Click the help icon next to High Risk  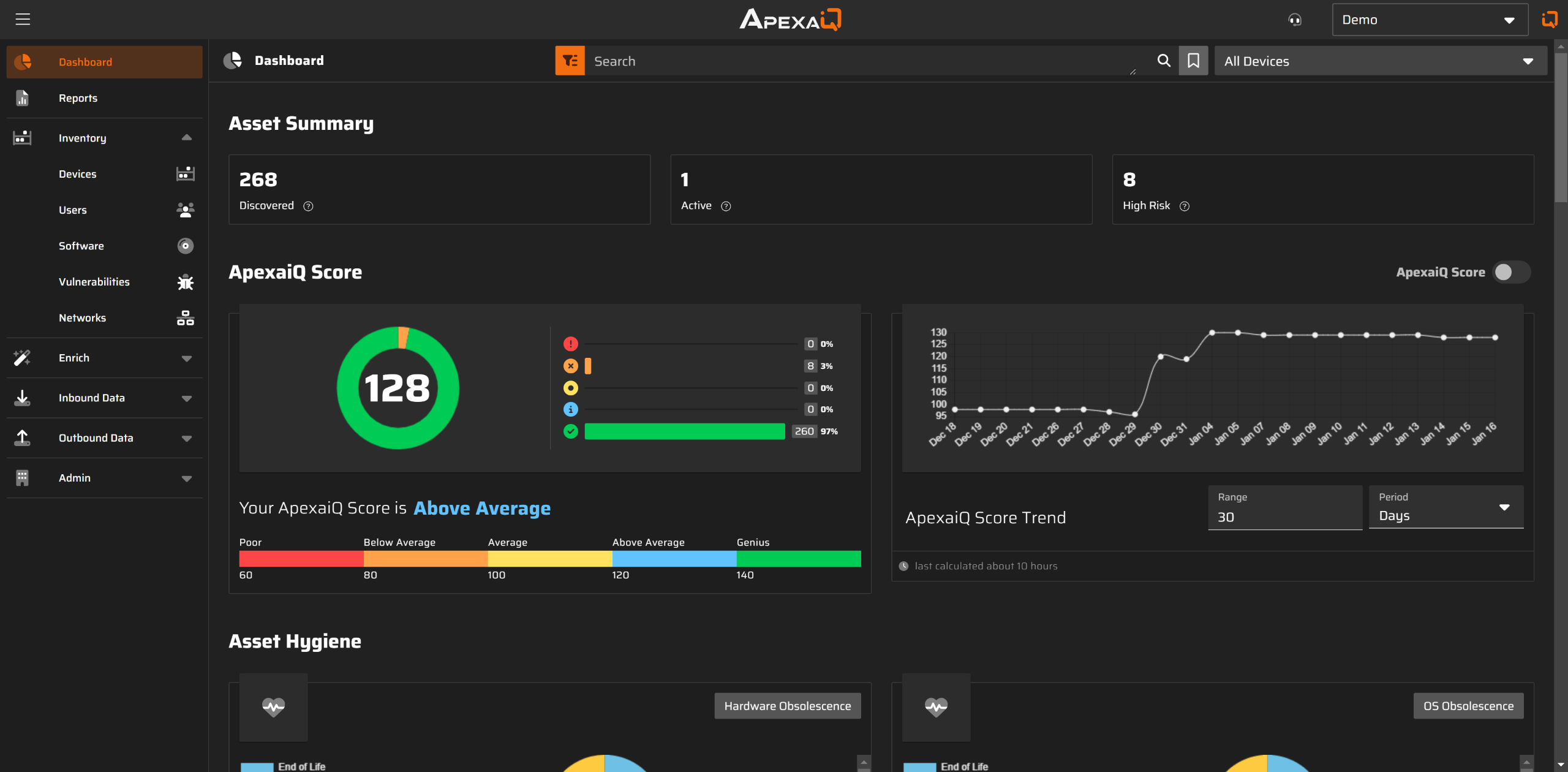point(1185,206)
